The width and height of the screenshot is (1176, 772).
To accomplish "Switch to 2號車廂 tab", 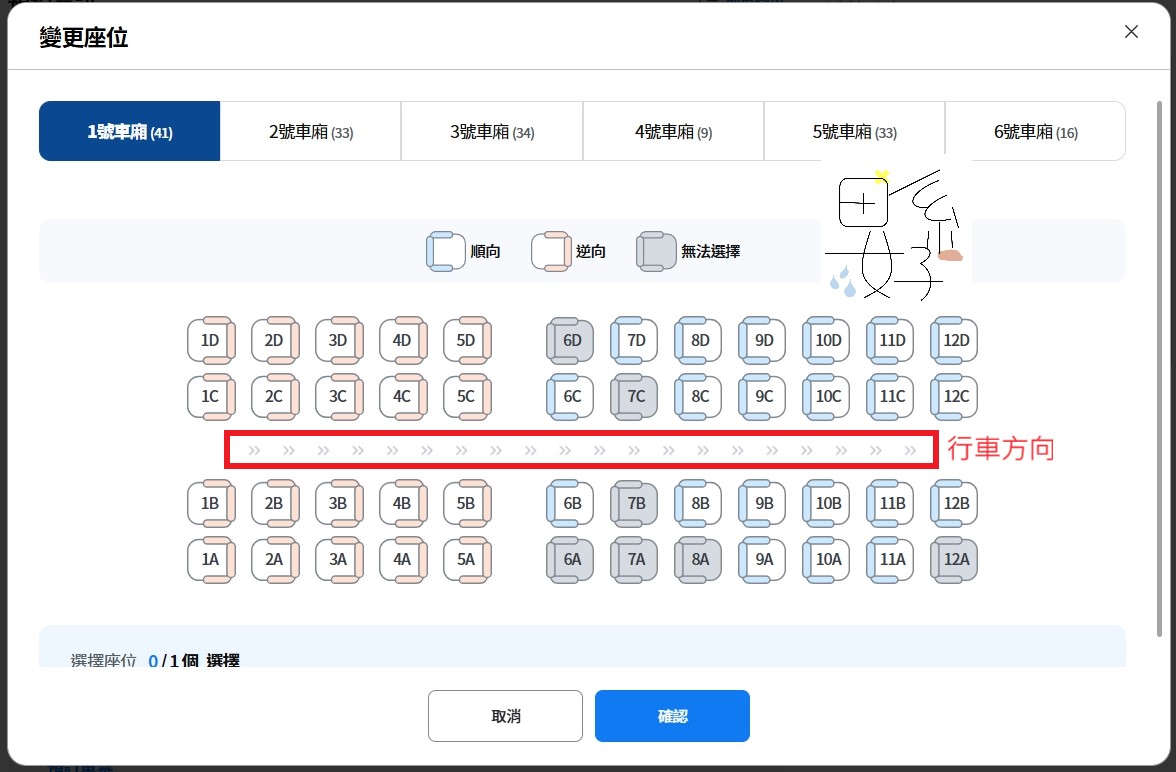I will coord(310,132).
